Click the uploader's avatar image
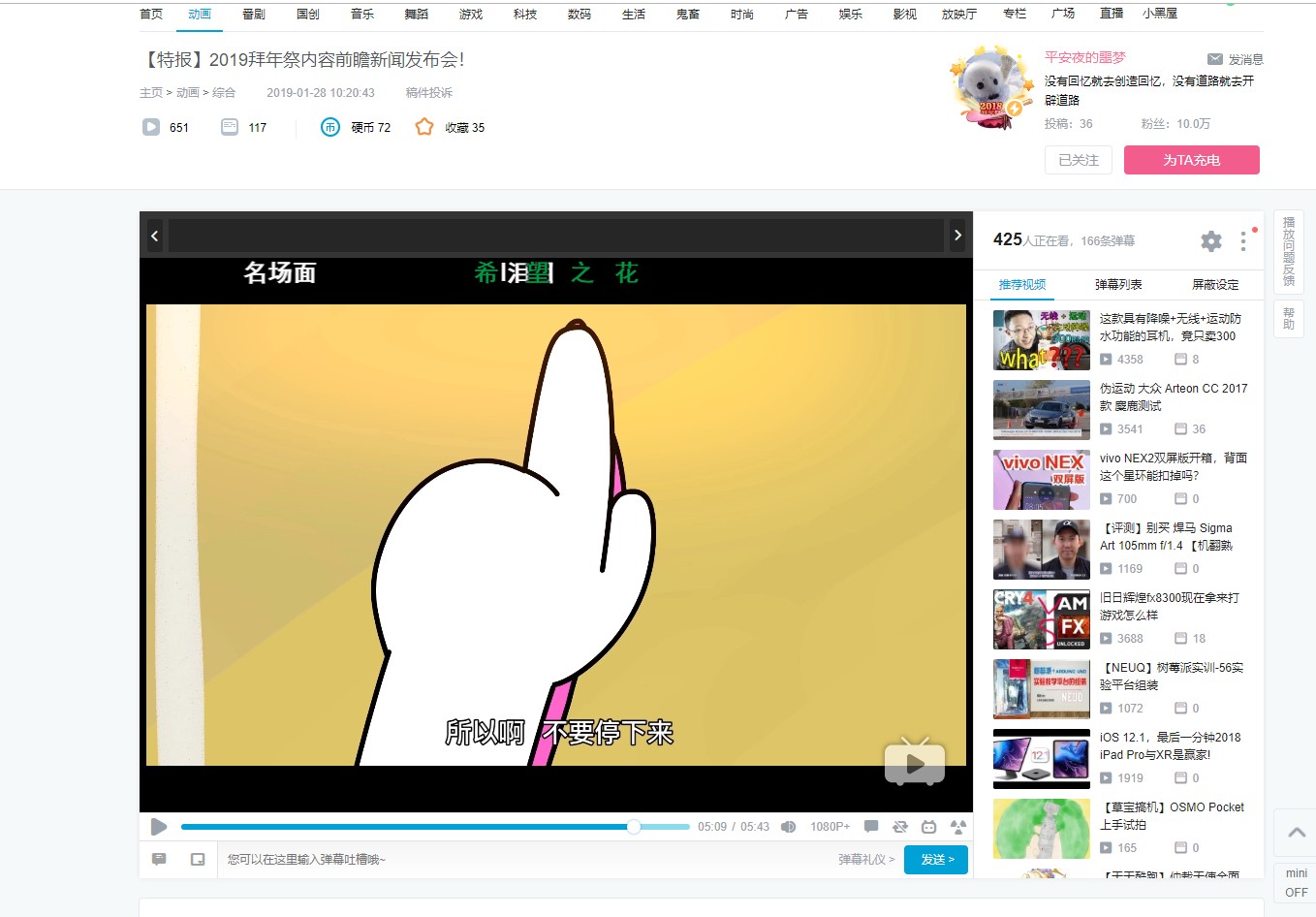The width and height of the screenshot is (1316, 917). click(x=990, y=85)
